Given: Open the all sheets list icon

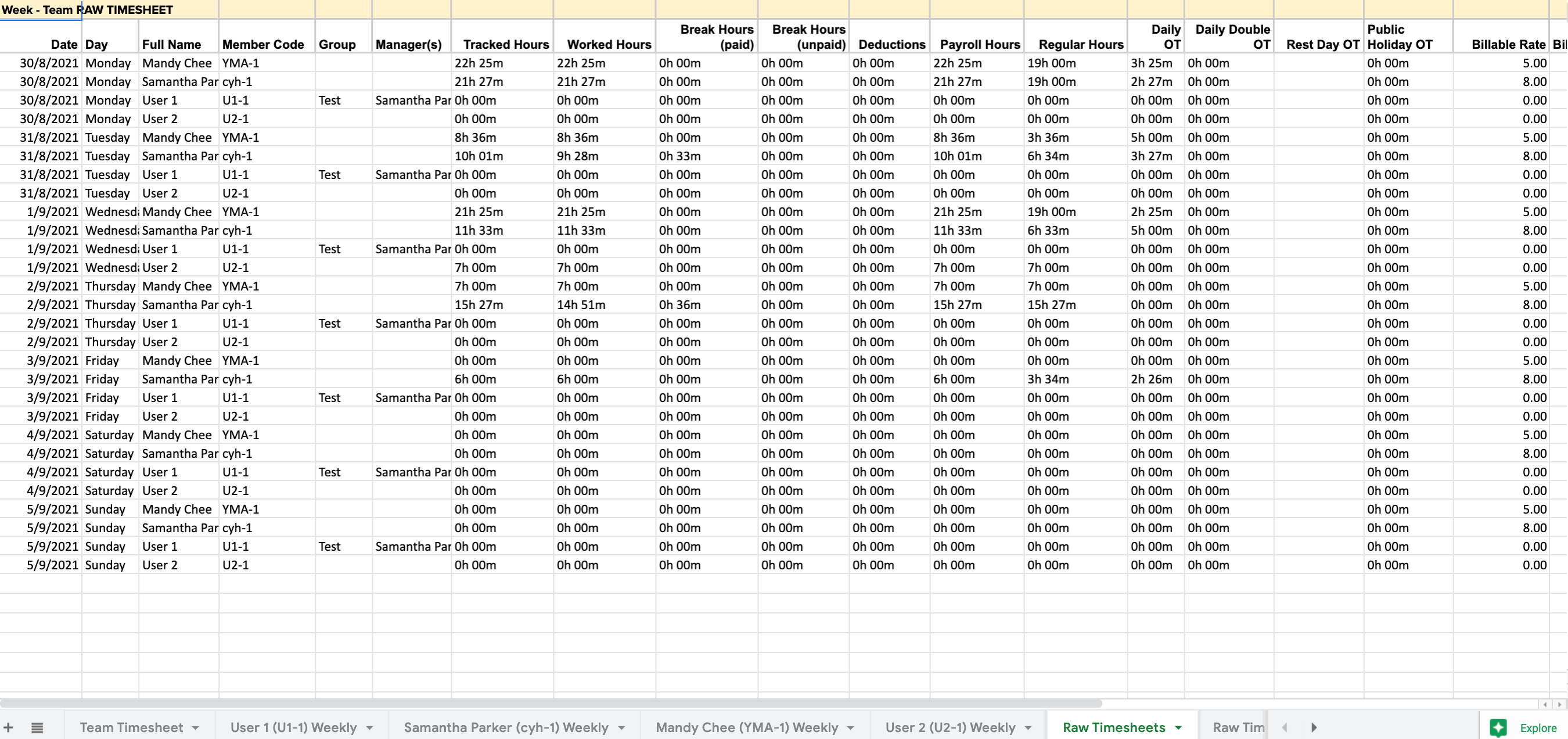Looking at the screenshot, I should [37, 726].
